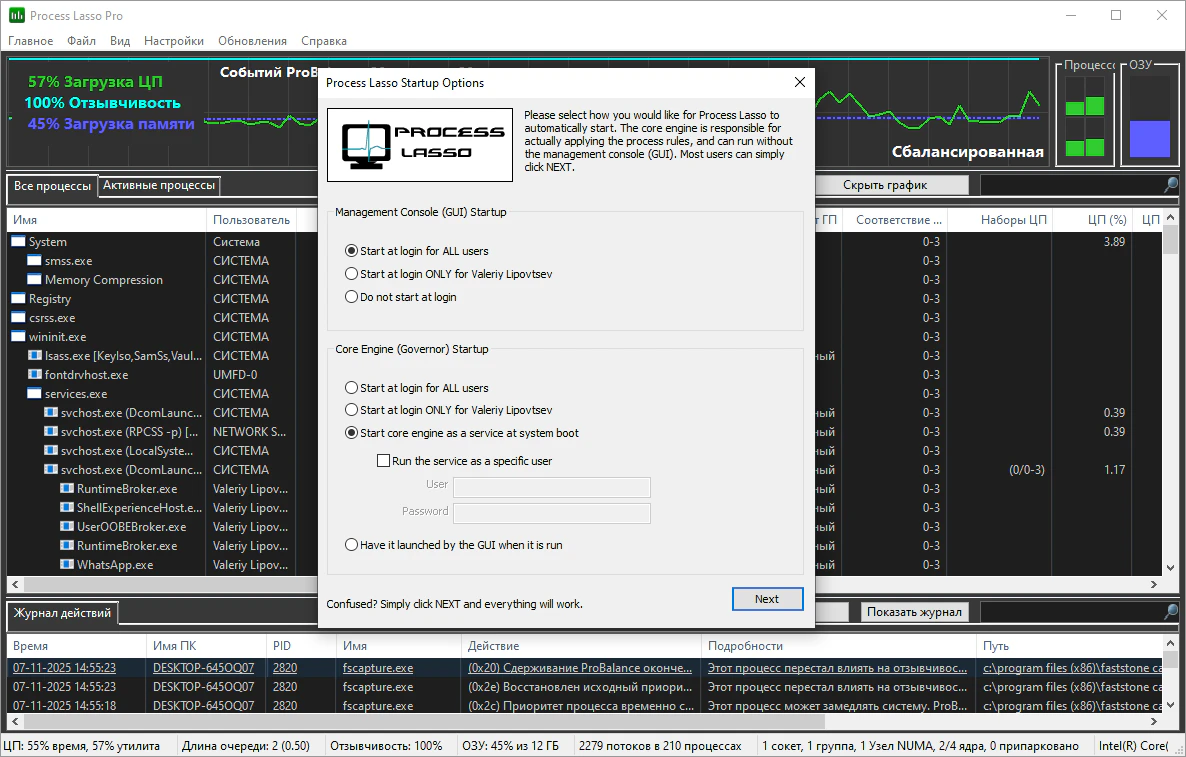
Task: Open the Главное menu
Action: (30, 41)
